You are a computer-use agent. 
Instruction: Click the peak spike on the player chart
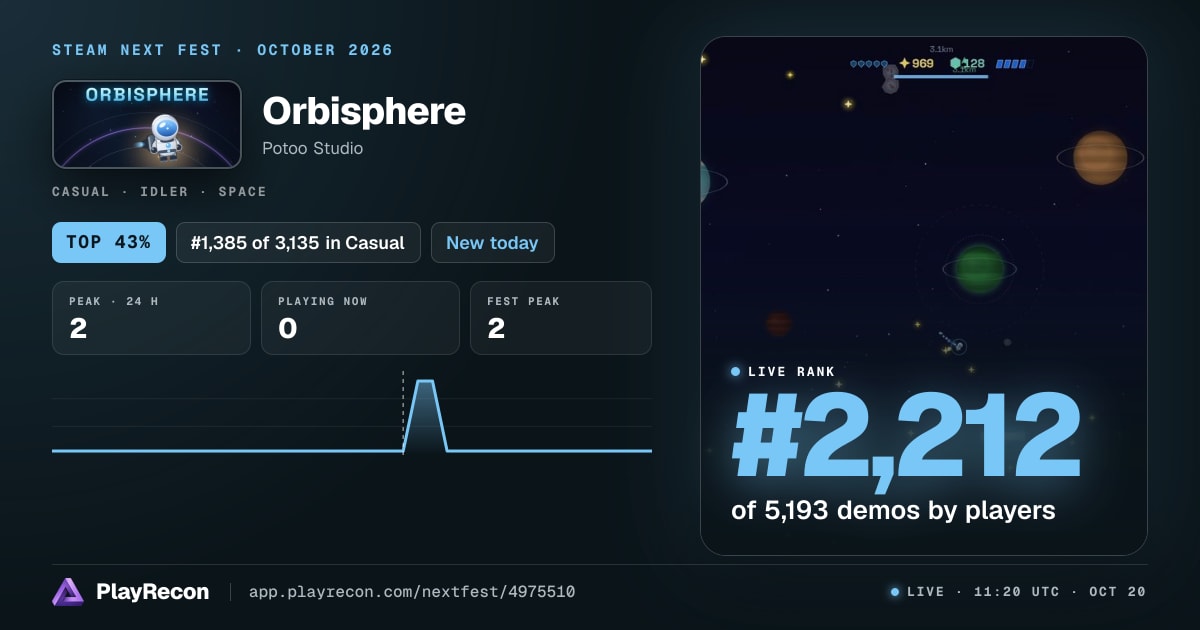pyautogui.click(x=425, y=415)
